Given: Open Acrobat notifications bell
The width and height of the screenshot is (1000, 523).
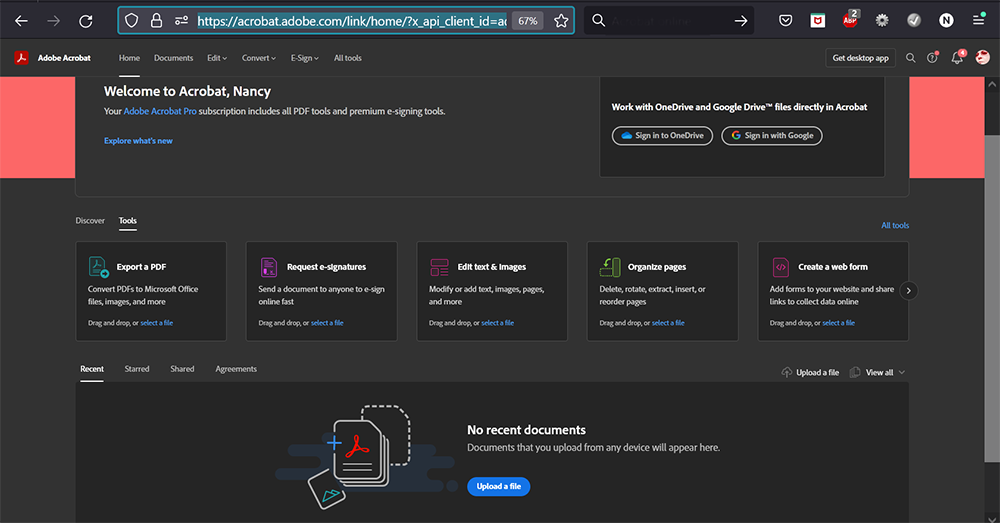Looking at the screenshot, I should click(x=957, y=58).
